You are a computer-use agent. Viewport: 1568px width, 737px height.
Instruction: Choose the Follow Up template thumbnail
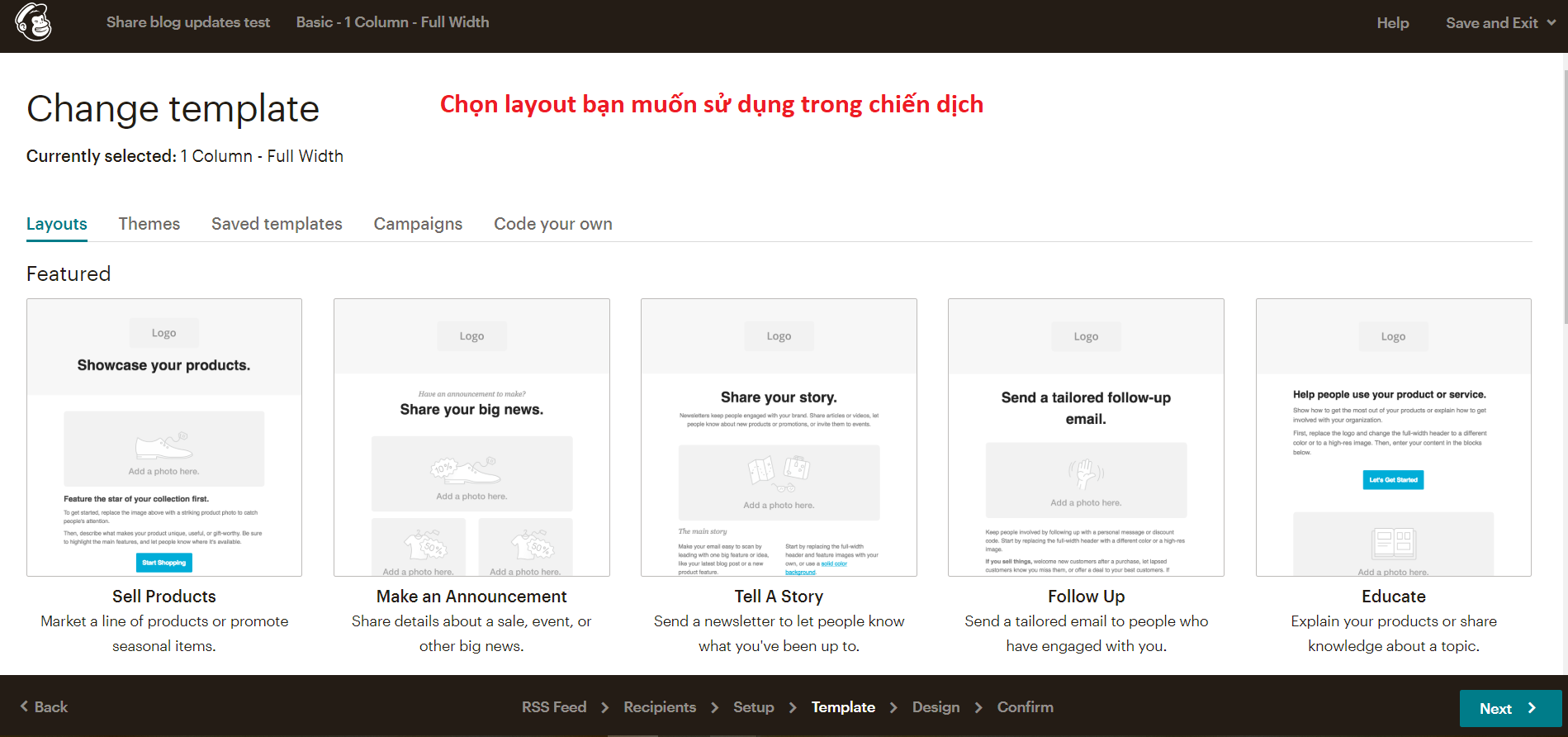click(1086, 437)
